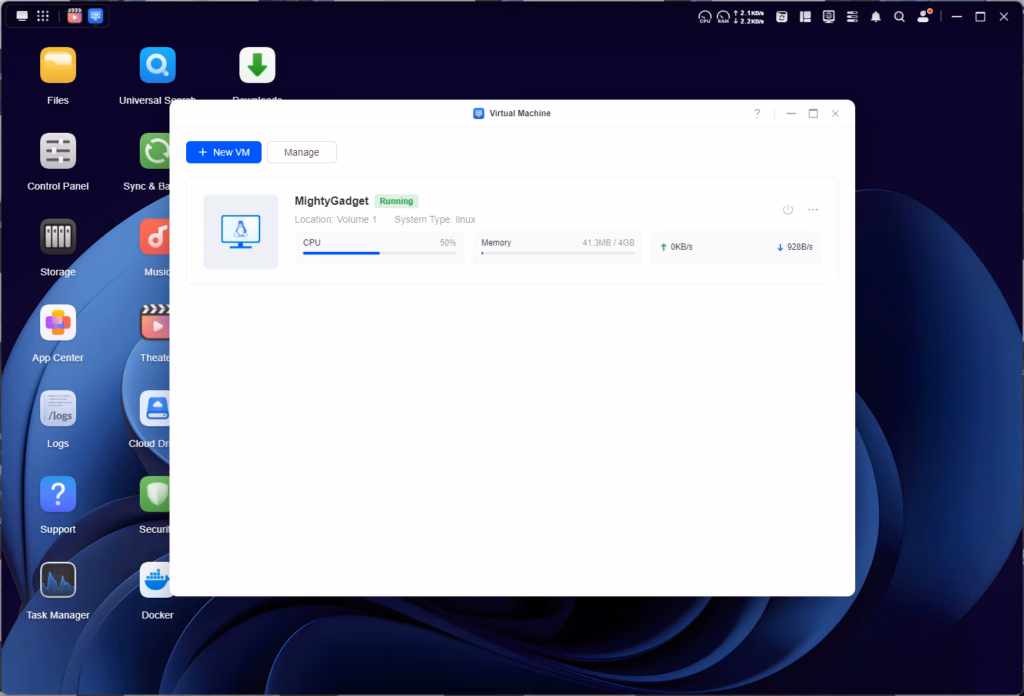Open Control Panel from the desktop

[x=58, y=152]
